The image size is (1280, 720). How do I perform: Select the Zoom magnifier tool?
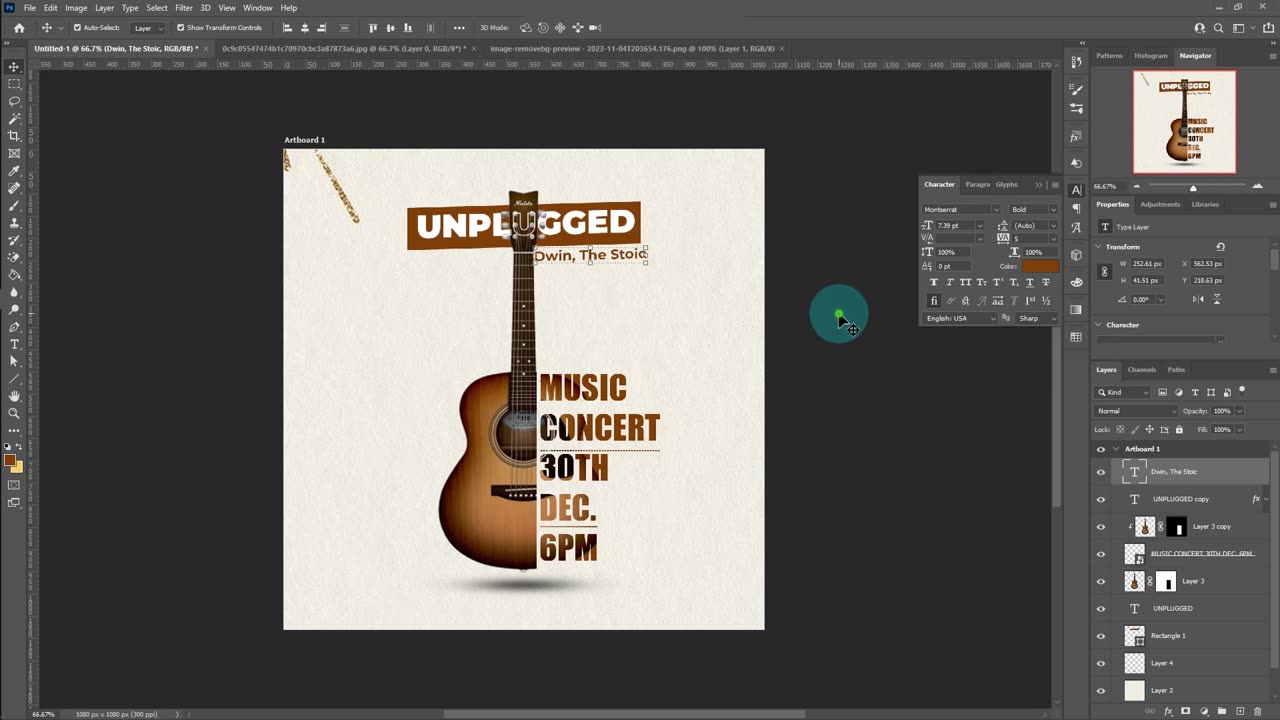coord(14,413)
